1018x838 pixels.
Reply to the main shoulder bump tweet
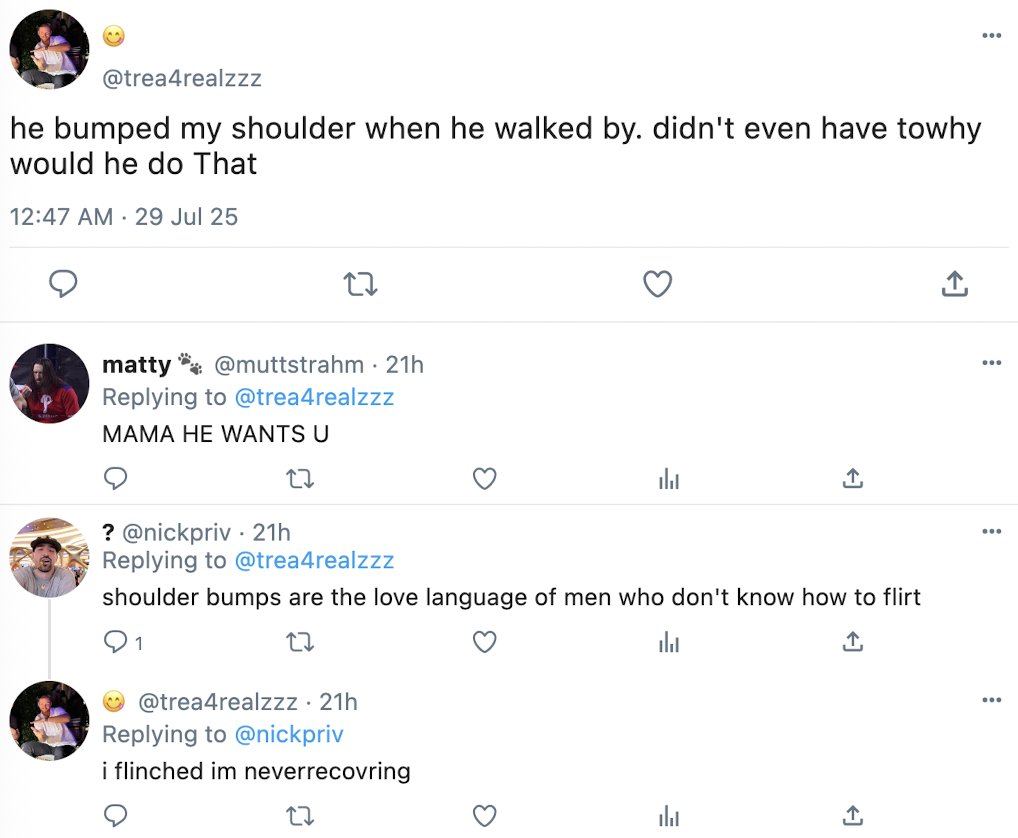[x=63, y=285]
